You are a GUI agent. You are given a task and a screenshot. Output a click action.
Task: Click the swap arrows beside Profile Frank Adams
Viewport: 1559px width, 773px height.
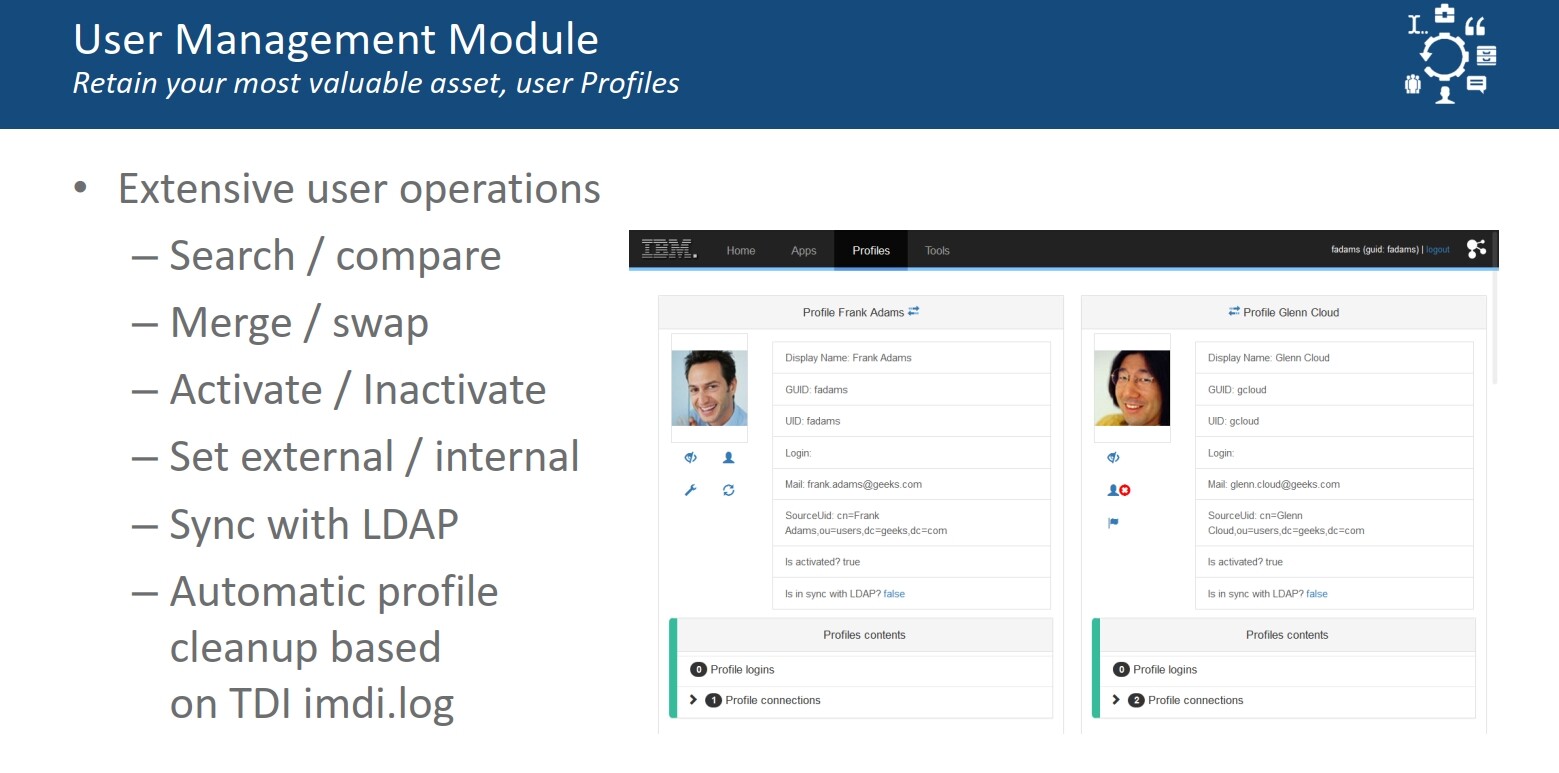[913, 311]
